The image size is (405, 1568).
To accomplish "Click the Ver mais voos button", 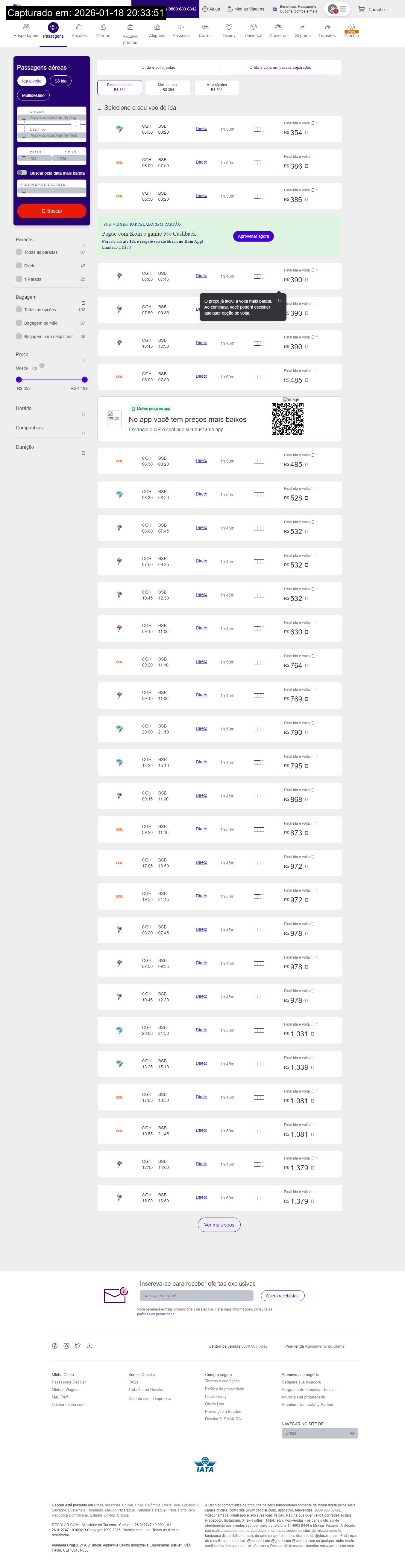I will pyautogui.click(x=219, y=1225).
